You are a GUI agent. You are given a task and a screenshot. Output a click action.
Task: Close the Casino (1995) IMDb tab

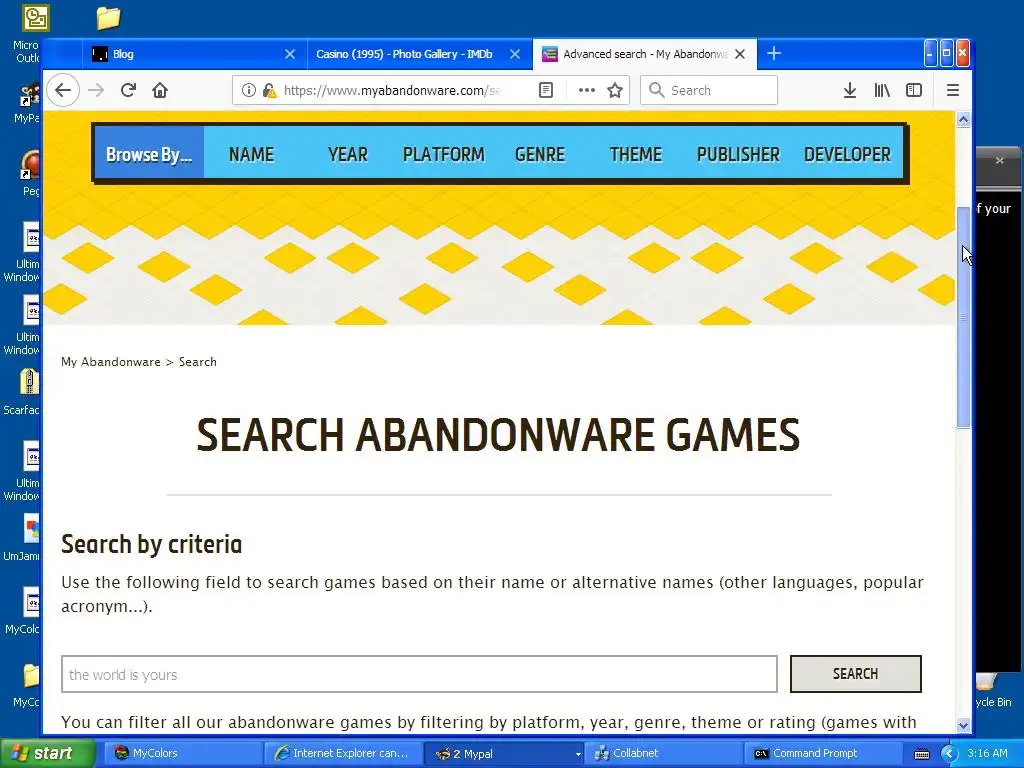[515, 54]
